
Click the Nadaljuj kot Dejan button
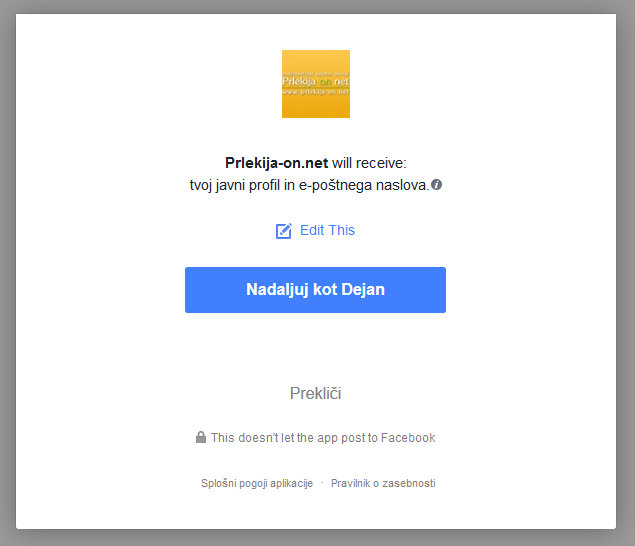pos(315,290)
